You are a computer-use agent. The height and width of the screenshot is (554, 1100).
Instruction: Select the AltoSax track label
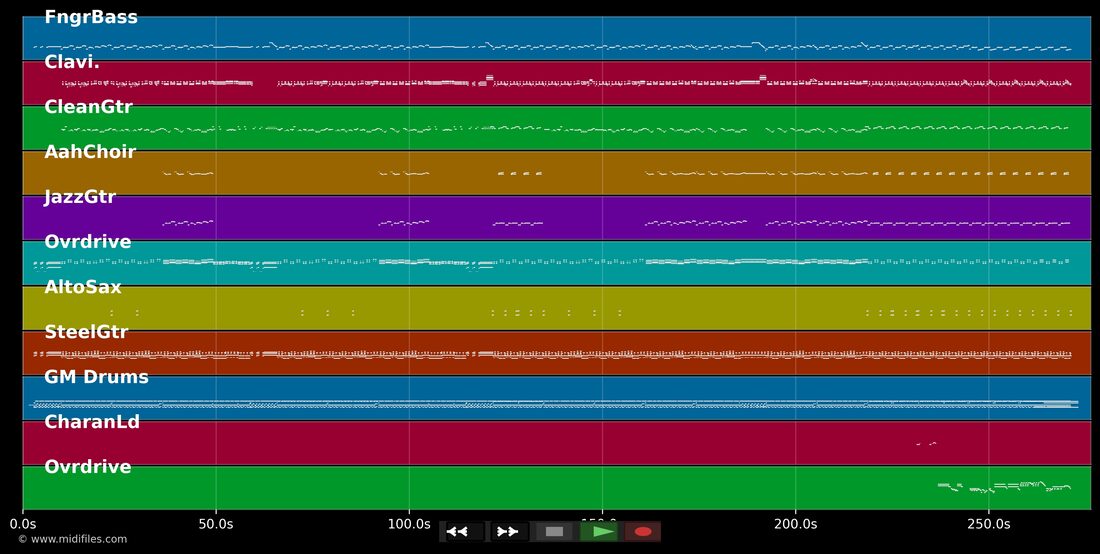[83, 286]
